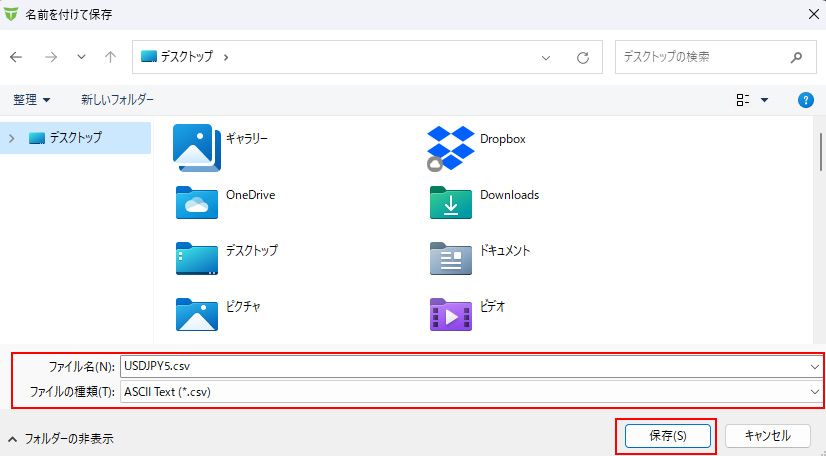Click 新しいフォルダー to create new folder

pos(117,100)
